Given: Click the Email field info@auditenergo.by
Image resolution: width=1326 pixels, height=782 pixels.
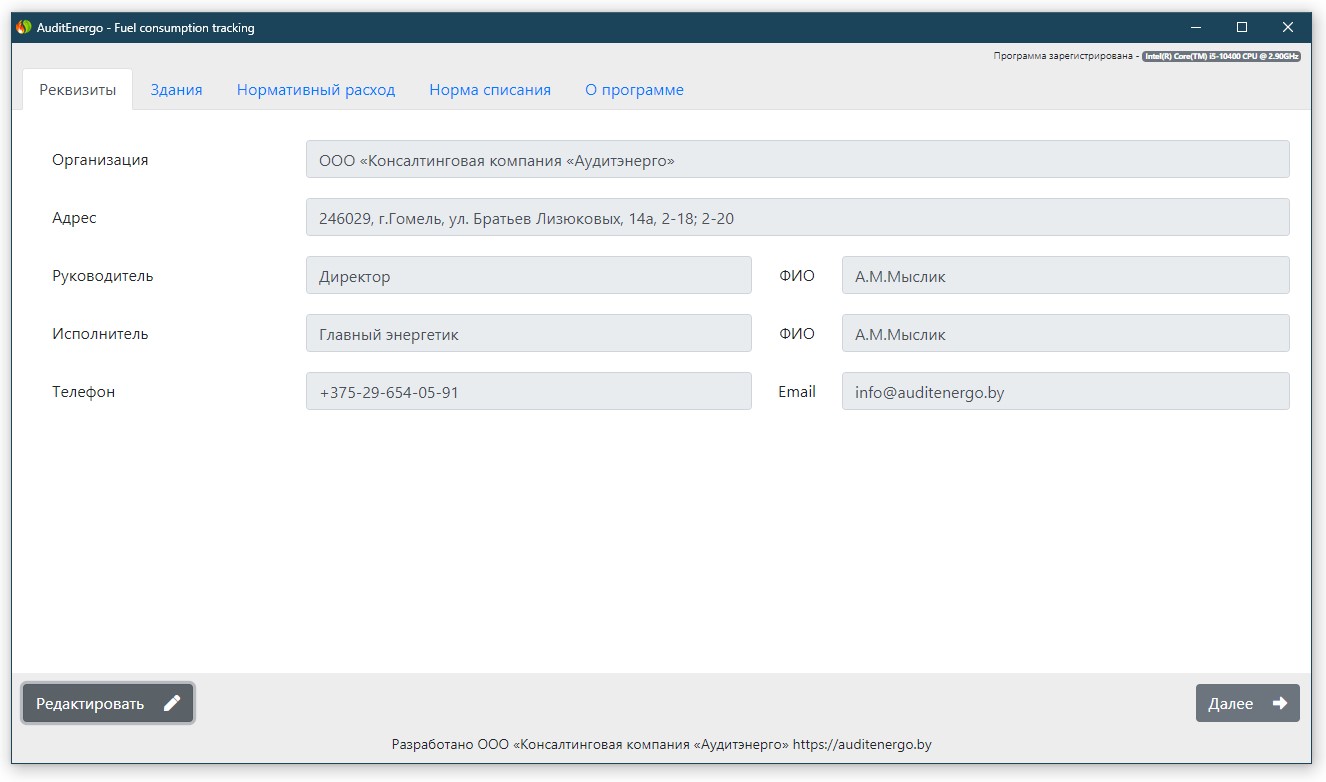Looking at the screenshot, I should [x=1065, y=392].
